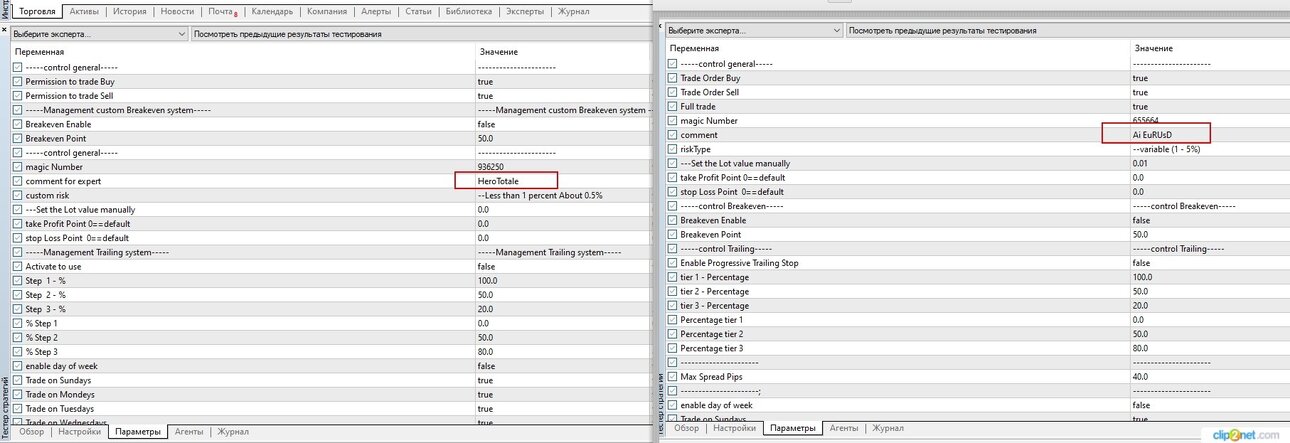Open Настройки tab in right window

click(733, 428)
